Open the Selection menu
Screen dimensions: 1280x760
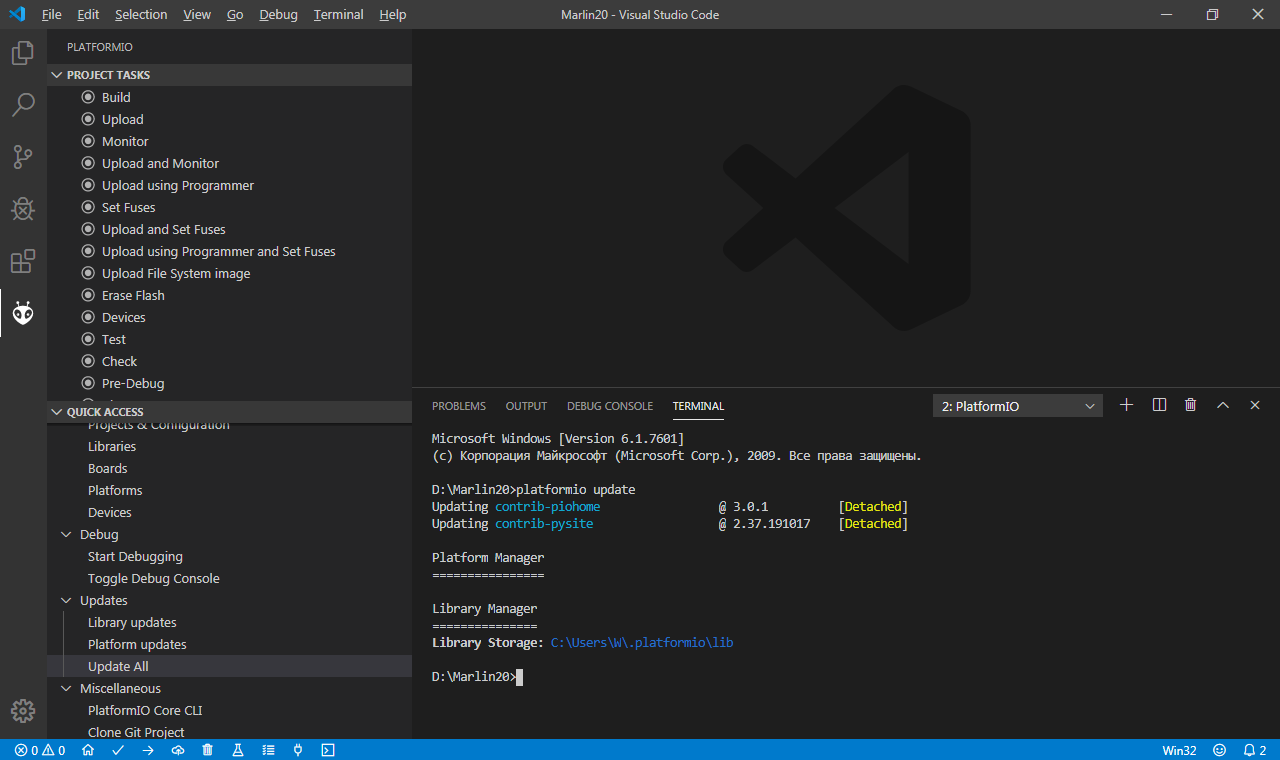141,14
